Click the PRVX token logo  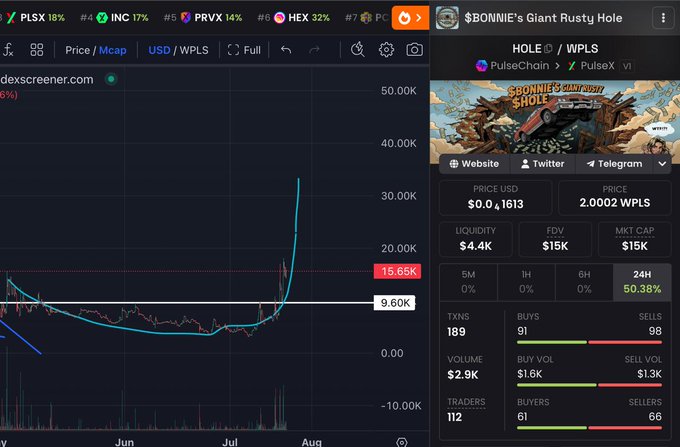point(186,18)
